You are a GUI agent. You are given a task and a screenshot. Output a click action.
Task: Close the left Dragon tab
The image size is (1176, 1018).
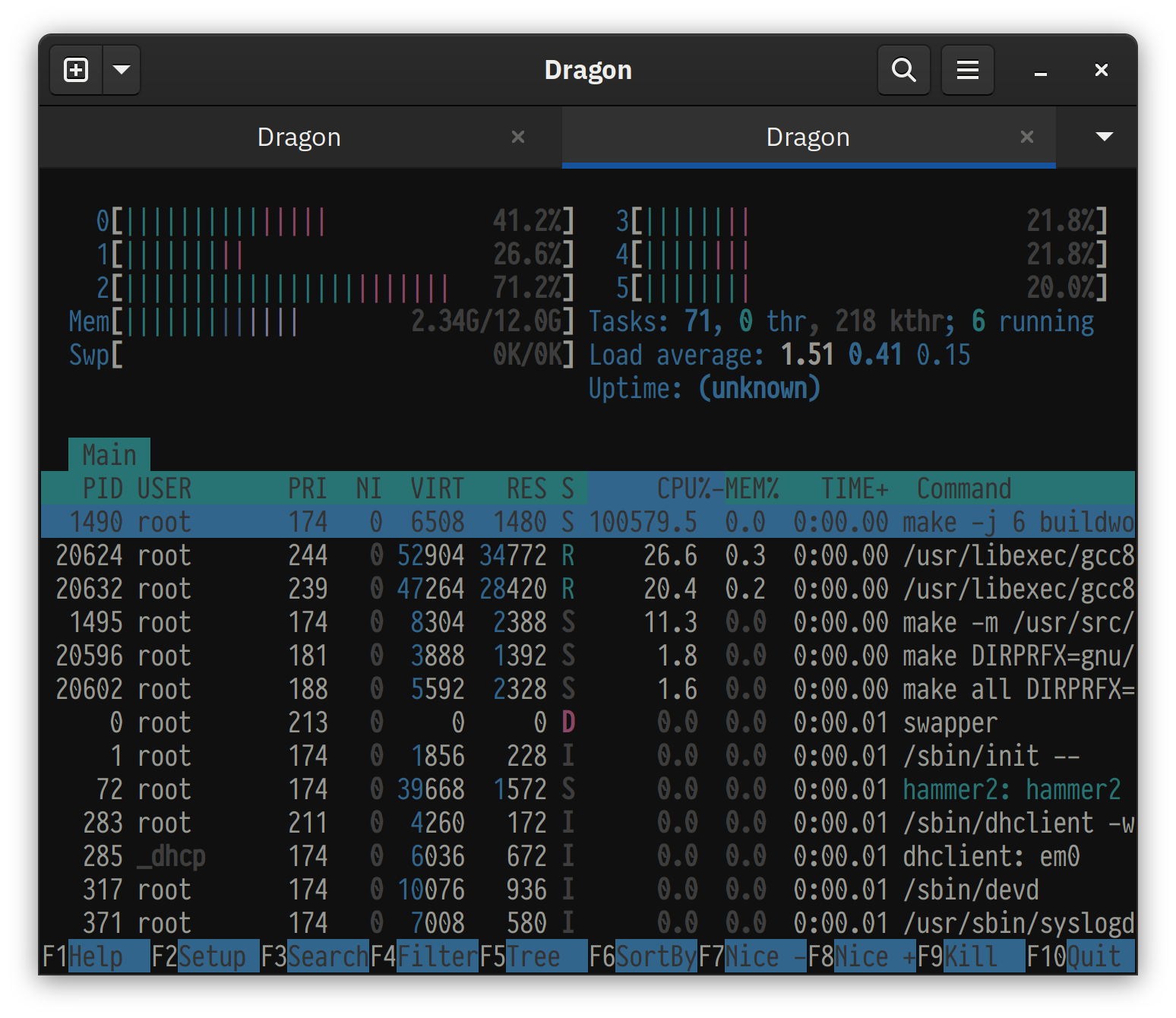click(x=518, y=137)
